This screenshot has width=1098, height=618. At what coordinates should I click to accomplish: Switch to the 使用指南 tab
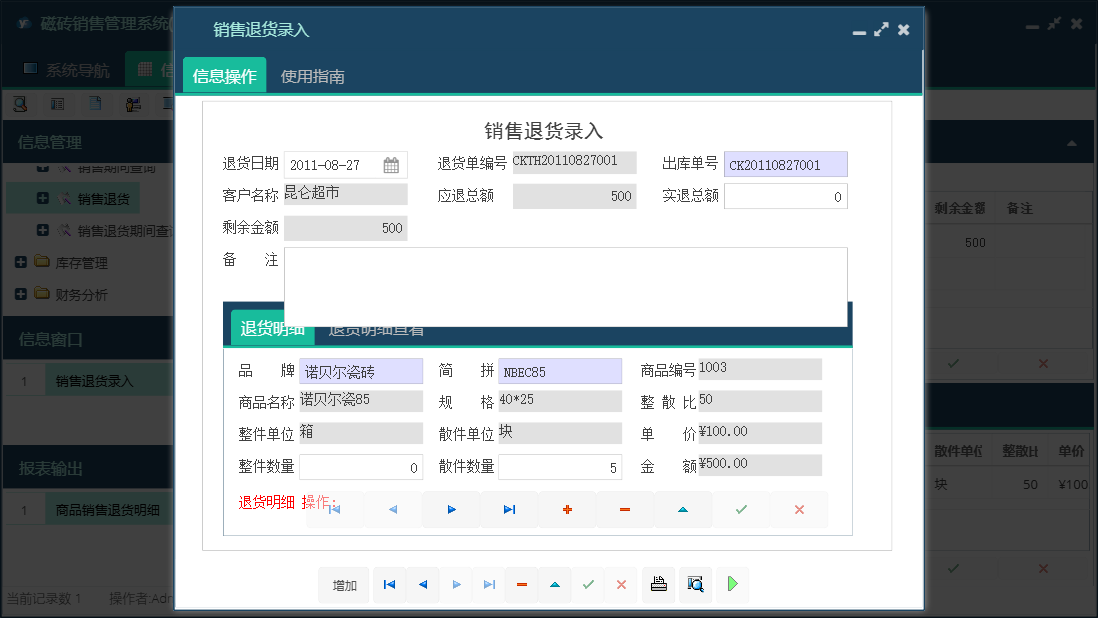311,74
